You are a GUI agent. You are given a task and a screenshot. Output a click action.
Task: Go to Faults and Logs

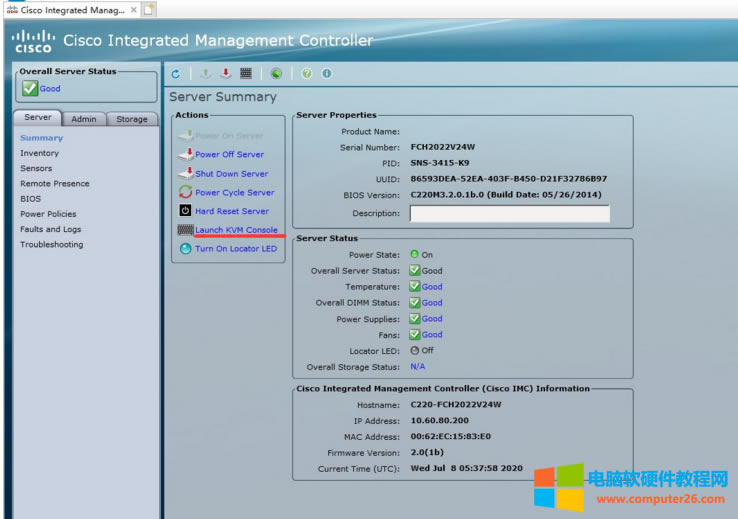[x=51, y=229]
